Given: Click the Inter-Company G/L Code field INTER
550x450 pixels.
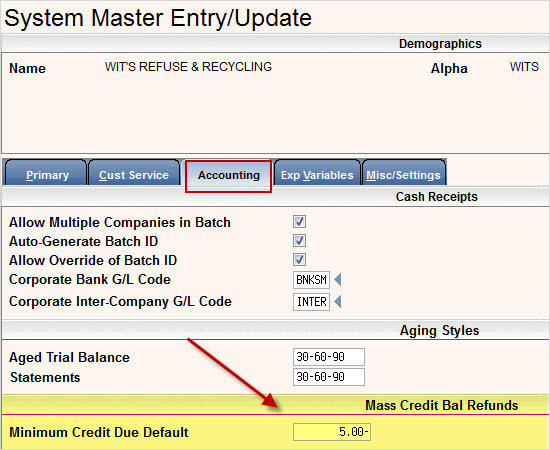Looking at the screenshot, I should pyautogui.click(x=311, y=302).
